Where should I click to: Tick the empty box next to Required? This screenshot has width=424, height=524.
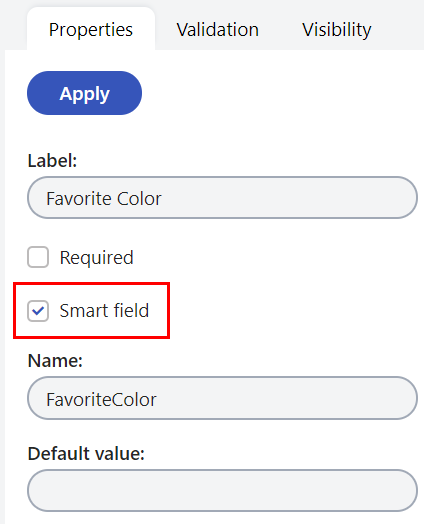[38, 257]
